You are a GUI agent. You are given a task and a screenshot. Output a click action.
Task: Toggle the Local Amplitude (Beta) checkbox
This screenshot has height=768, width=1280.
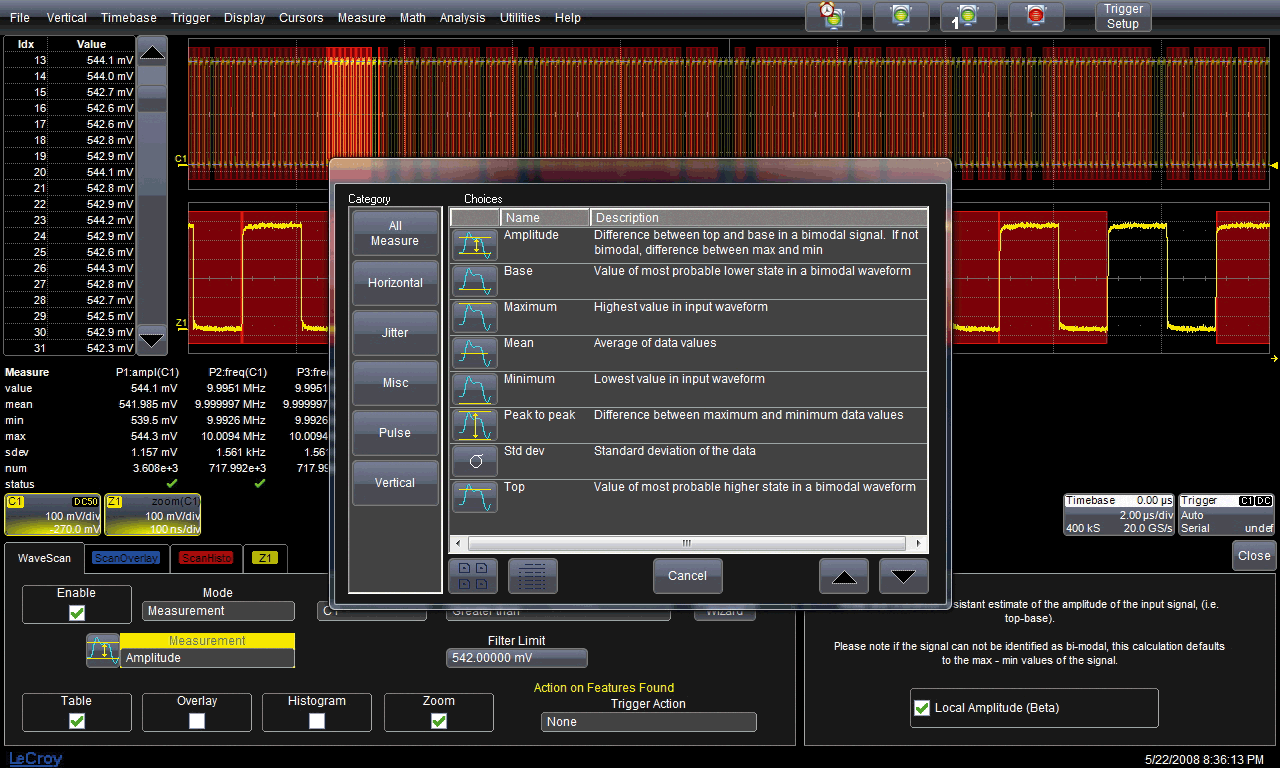click(922, 708)
